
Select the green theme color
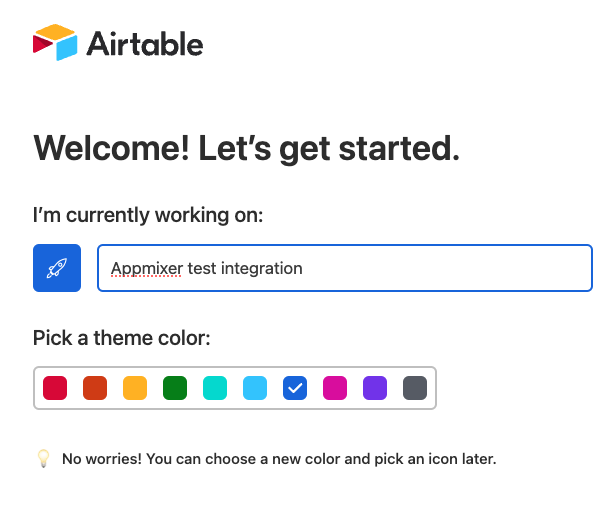[175, 387]
